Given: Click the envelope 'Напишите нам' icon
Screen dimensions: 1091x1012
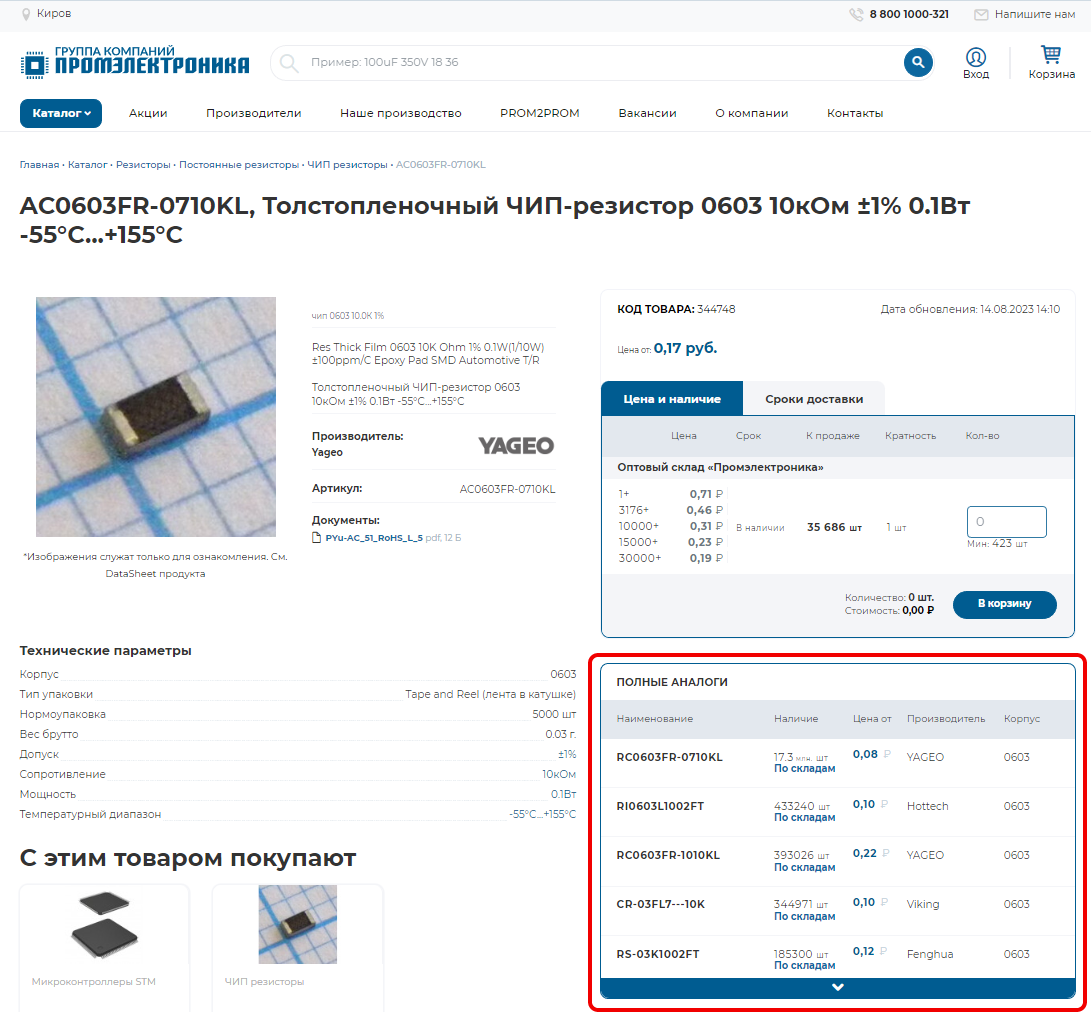Looking at the screenshot, I should coord(981,15).
